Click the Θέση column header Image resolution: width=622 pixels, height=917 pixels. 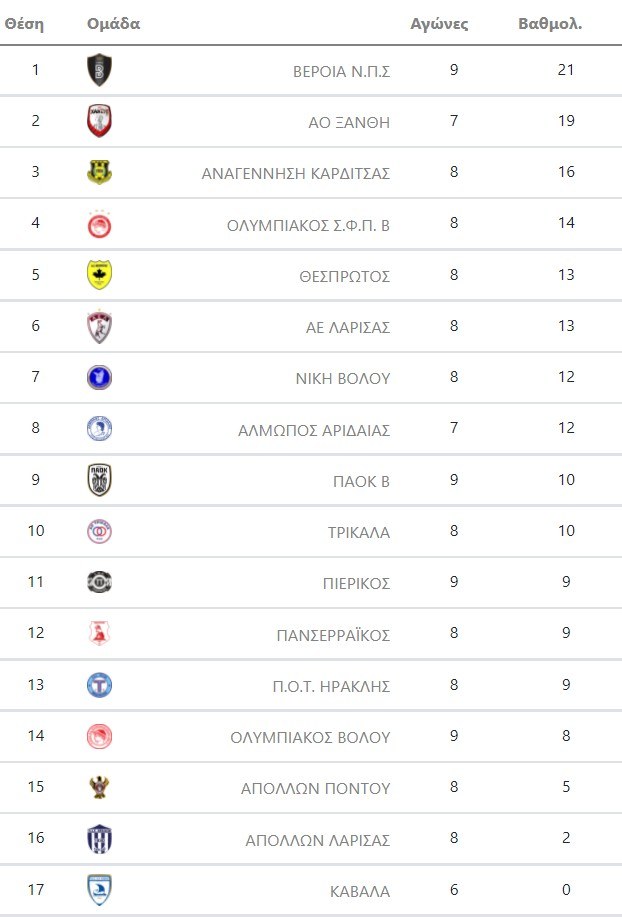tap(24, 23)
